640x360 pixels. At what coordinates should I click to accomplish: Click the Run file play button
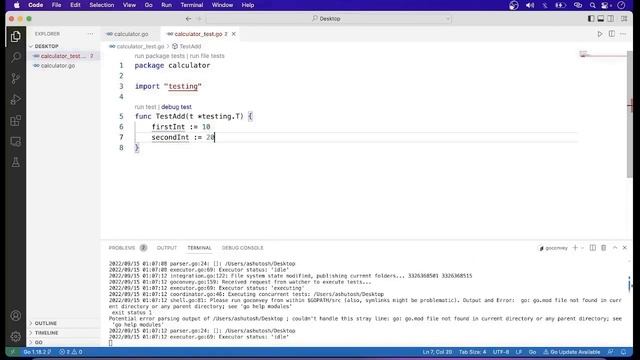[x=600, y=34]
